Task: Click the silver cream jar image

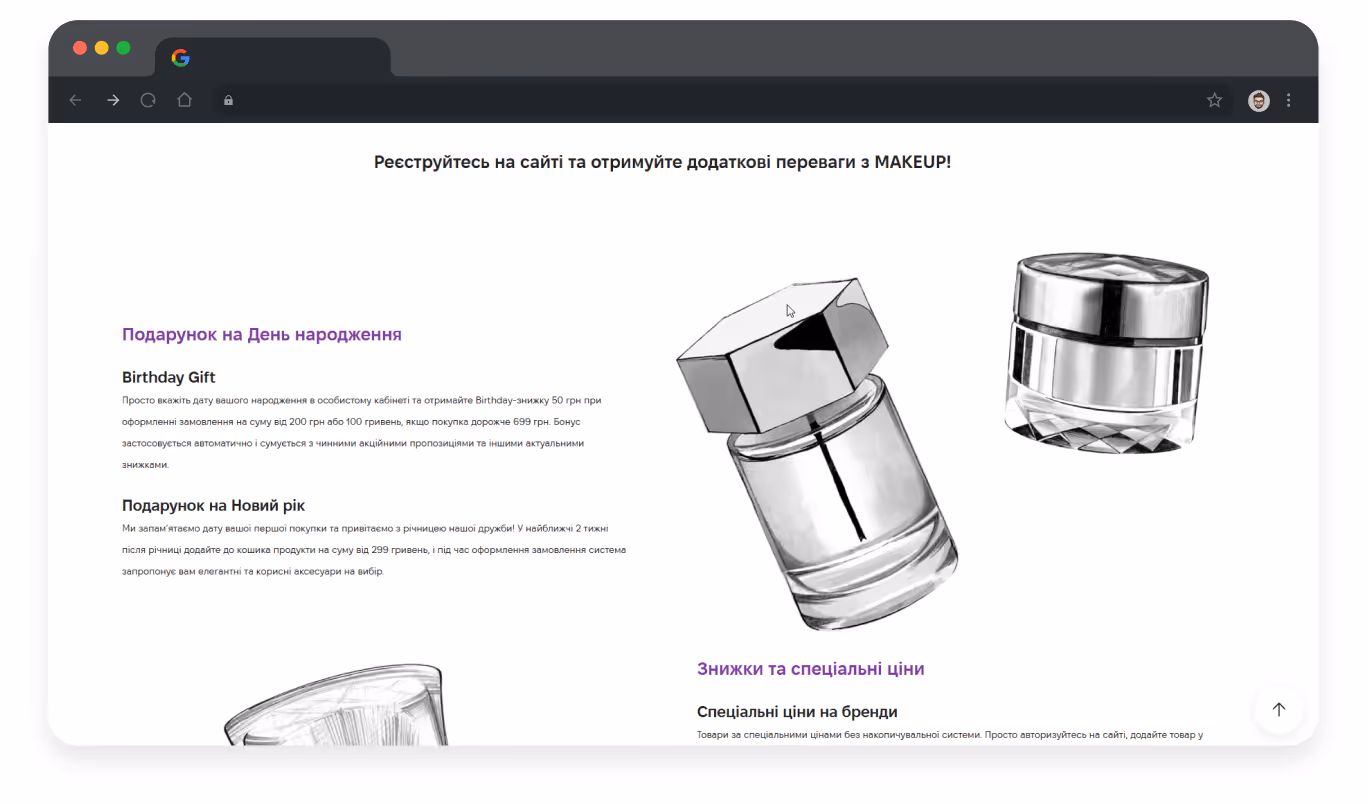Action: 1106,351
